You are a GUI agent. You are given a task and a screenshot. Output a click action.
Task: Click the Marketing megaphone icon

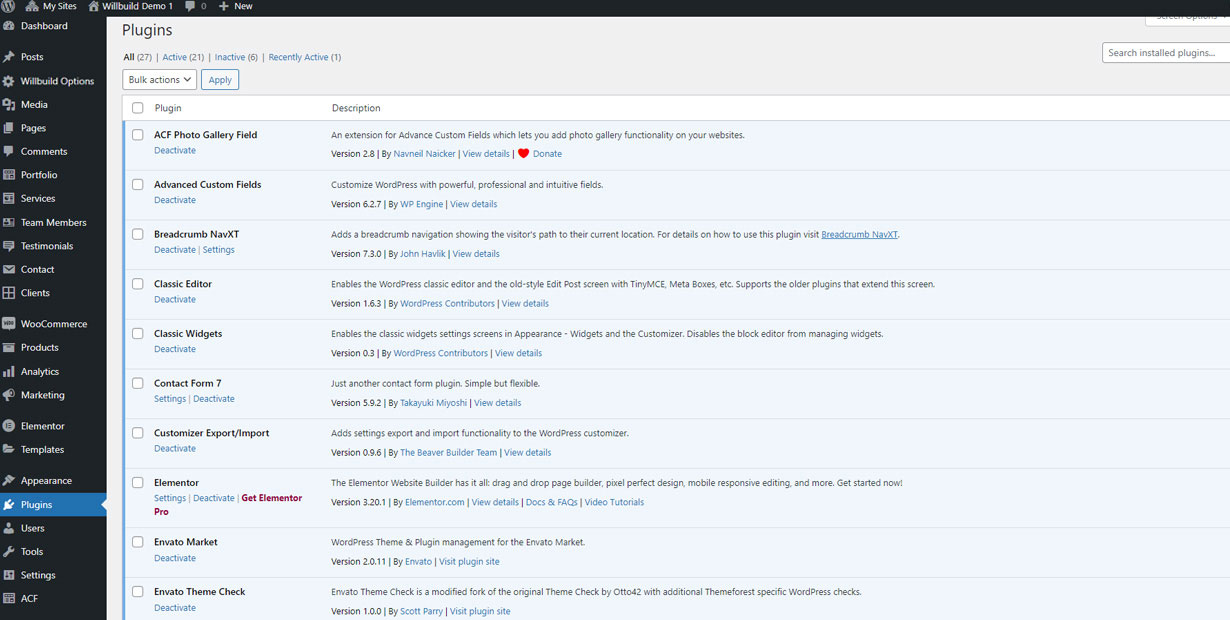click(9, 395)
